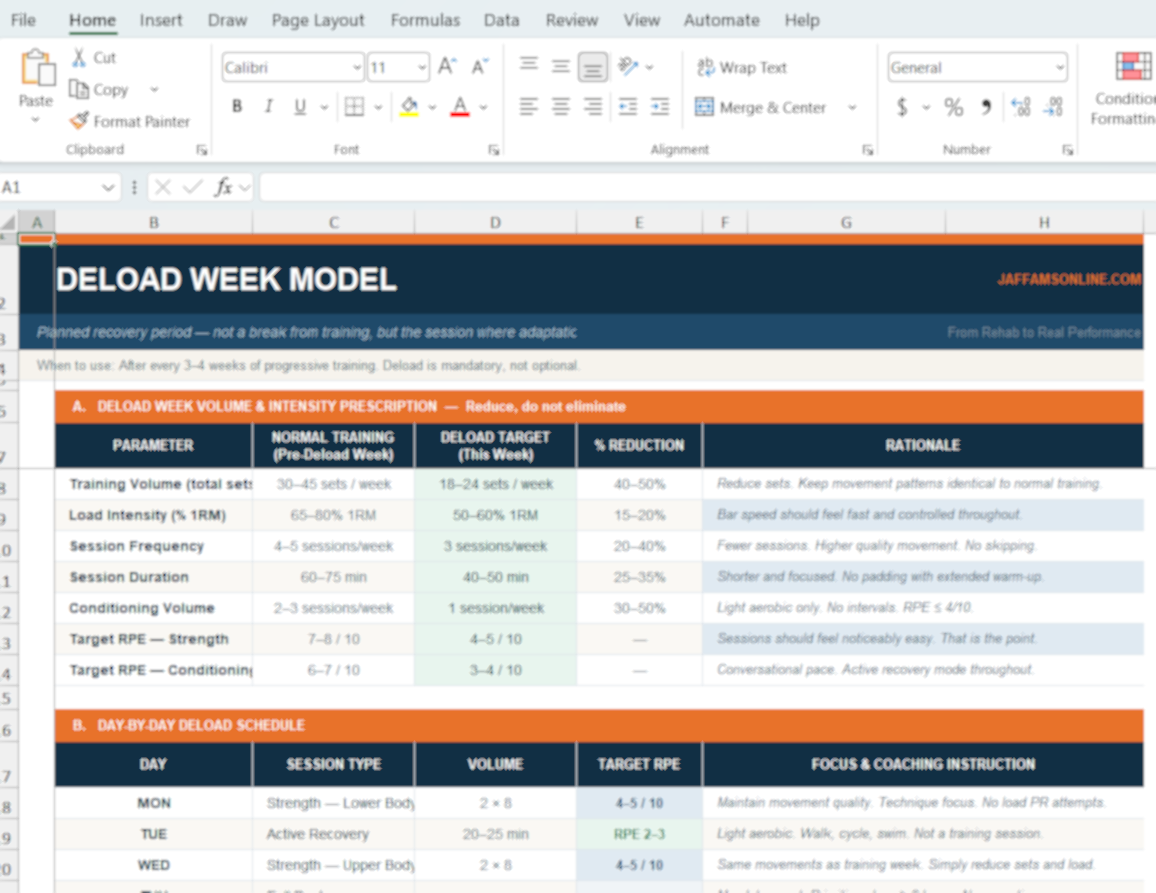Expand the General number format dropdown
The image size is (1156, 893).
pos(1059,68)
